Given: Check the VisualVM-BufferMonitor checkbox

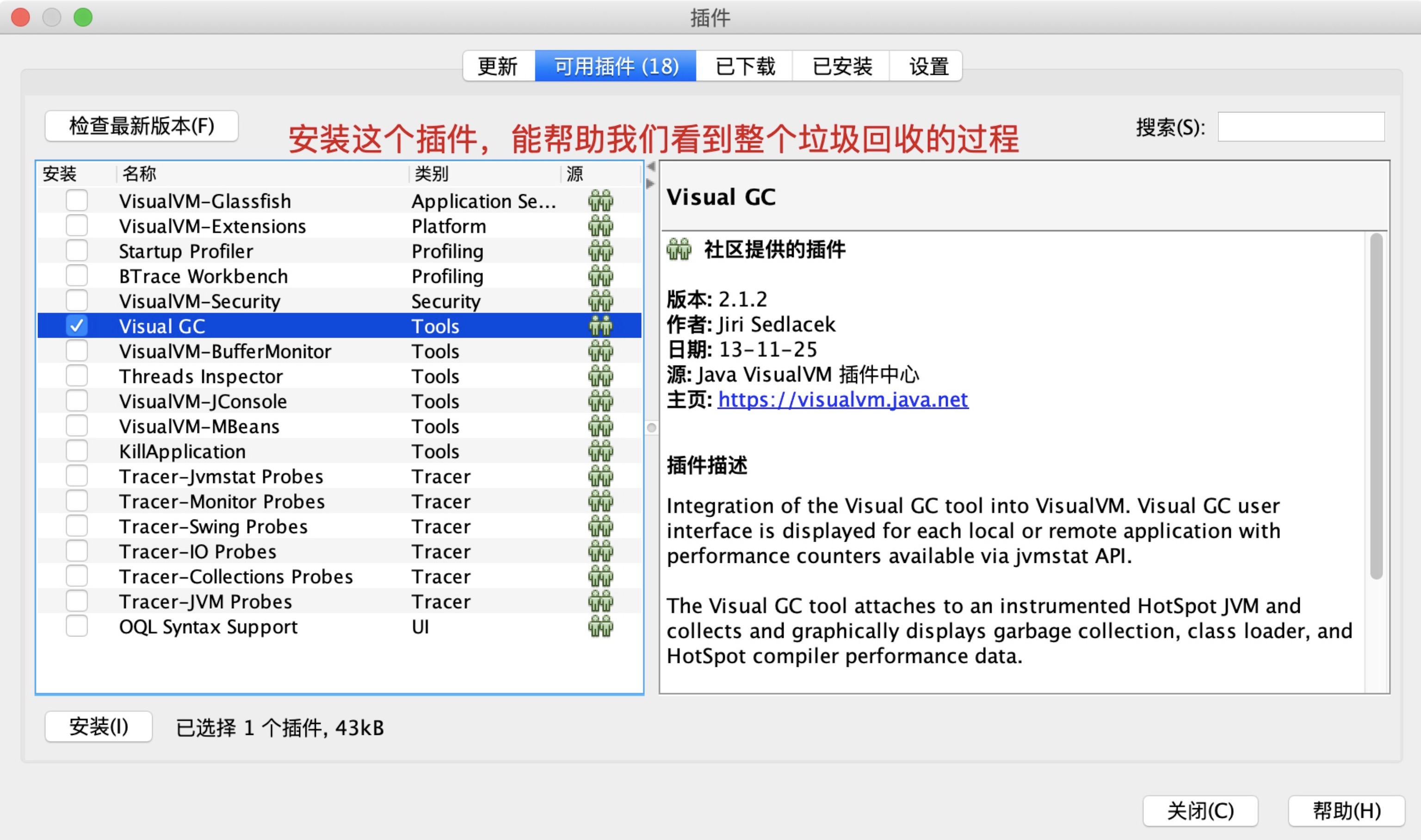Looking at the screenshot, I should click(x=76, y=350).
